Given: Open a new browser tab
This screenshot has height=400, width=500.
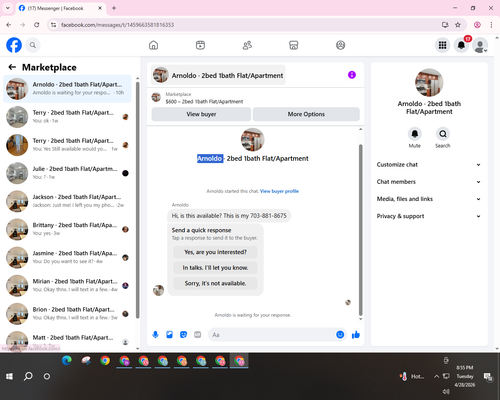Looking at the screenshot, I should point(114,8).
